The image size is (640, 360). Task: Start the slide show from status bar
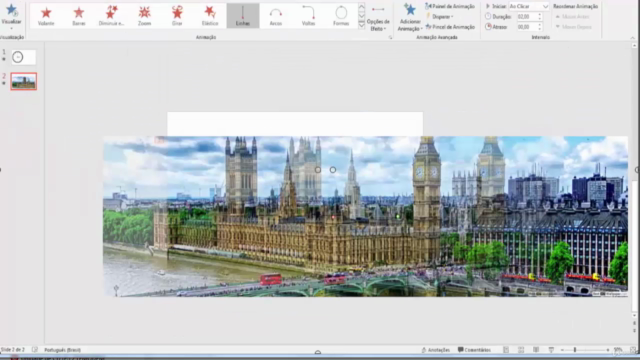tap(551, 350)
